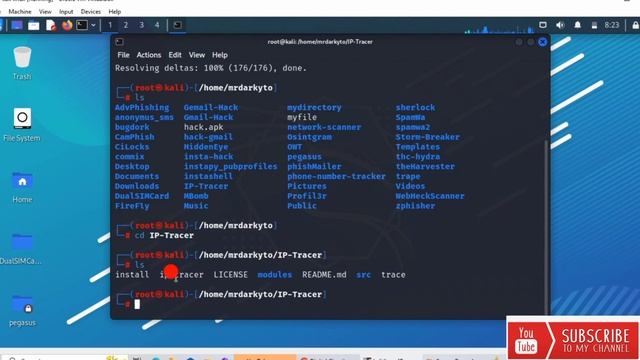Screen dimensions: 640x360
Task: Click the 'HiddenEye' directory name
Action: coord(206,147)
